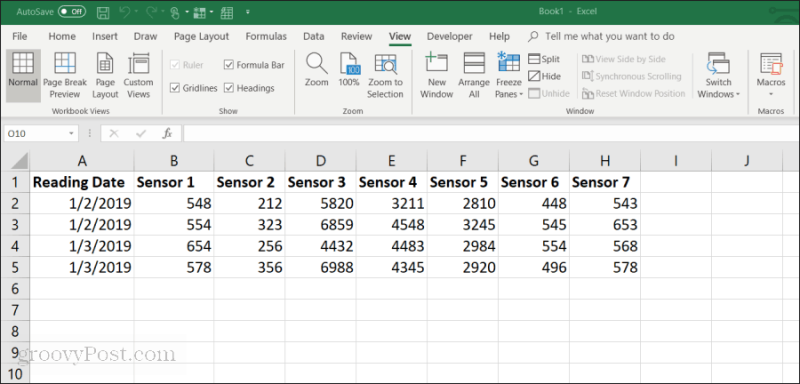The width and height of the screenshot is (800, 384).
Task: Open the Formulas ribbon tab
Action: [x=266, y=36]
